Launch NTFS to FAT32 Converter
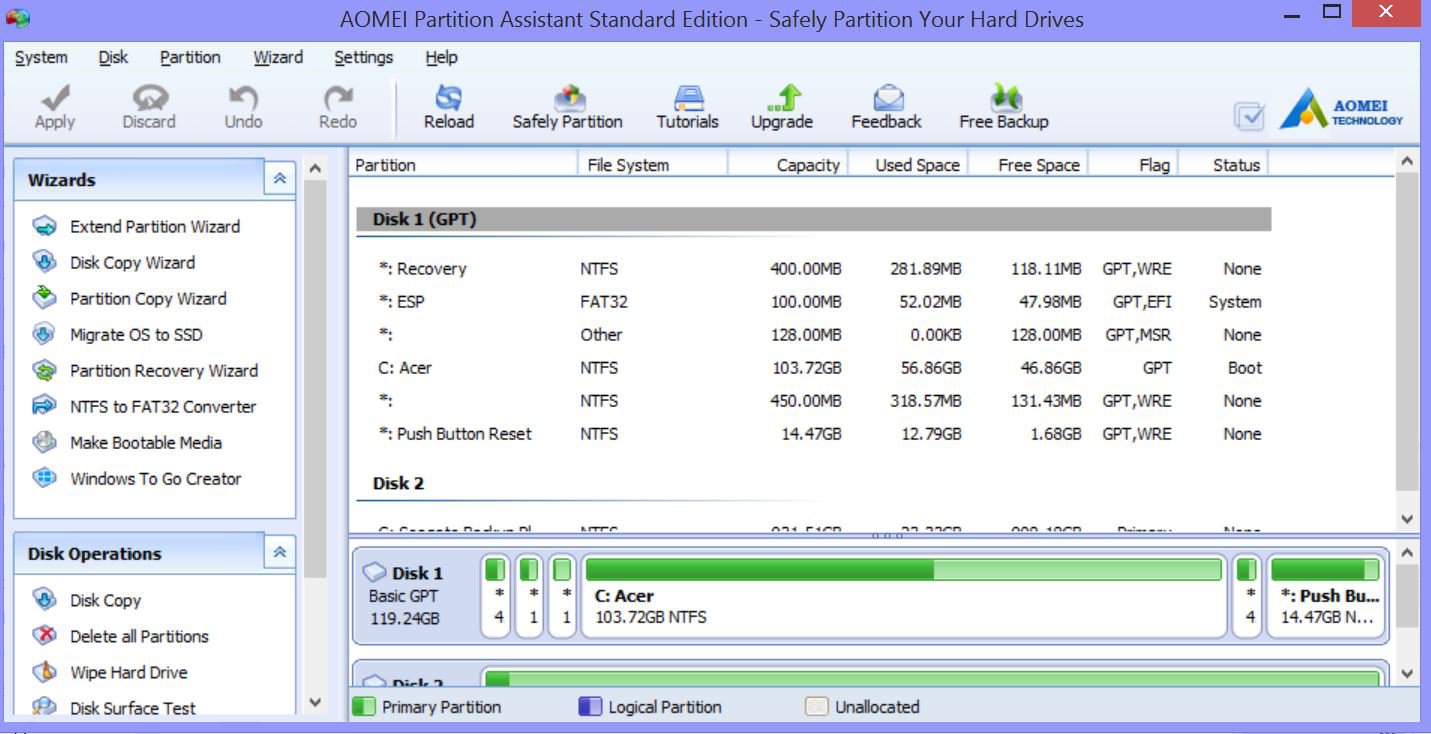The width and height of the screenshot is (1431, 734). 163,407
